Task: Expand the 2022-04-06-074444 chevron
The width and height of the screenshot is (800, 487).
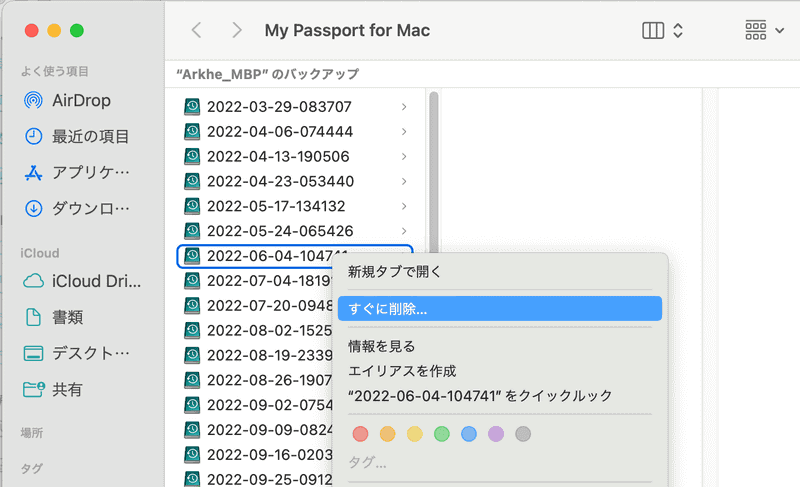Action: [x=404, y=132]
